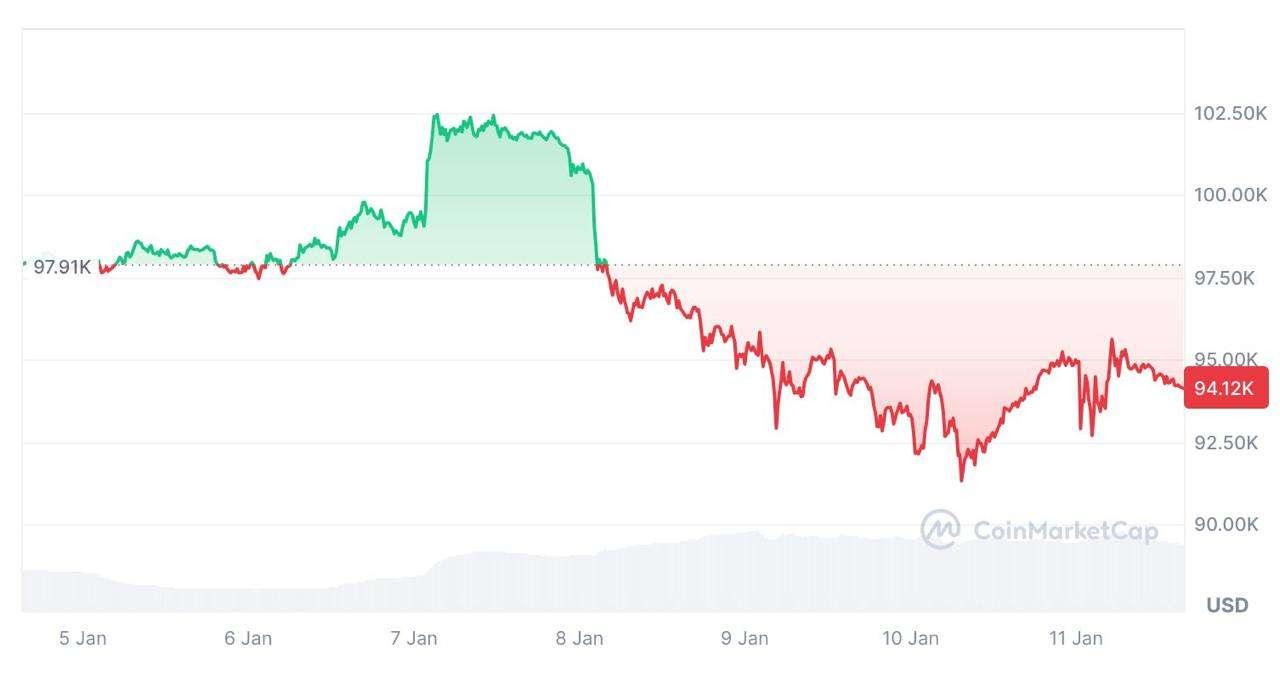Click the 102.50K price axis label
Screen dimensions: 1280x683
tap(1230, 114)
